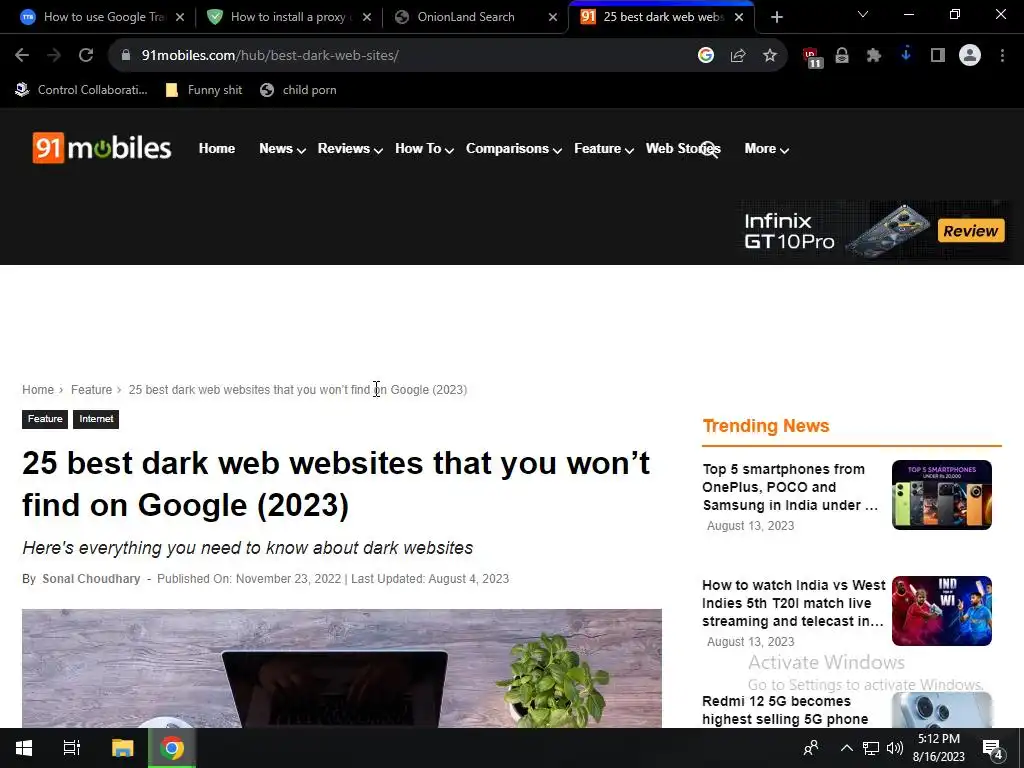
Task: Open the Home navigation item
Action: coord(217,148)
